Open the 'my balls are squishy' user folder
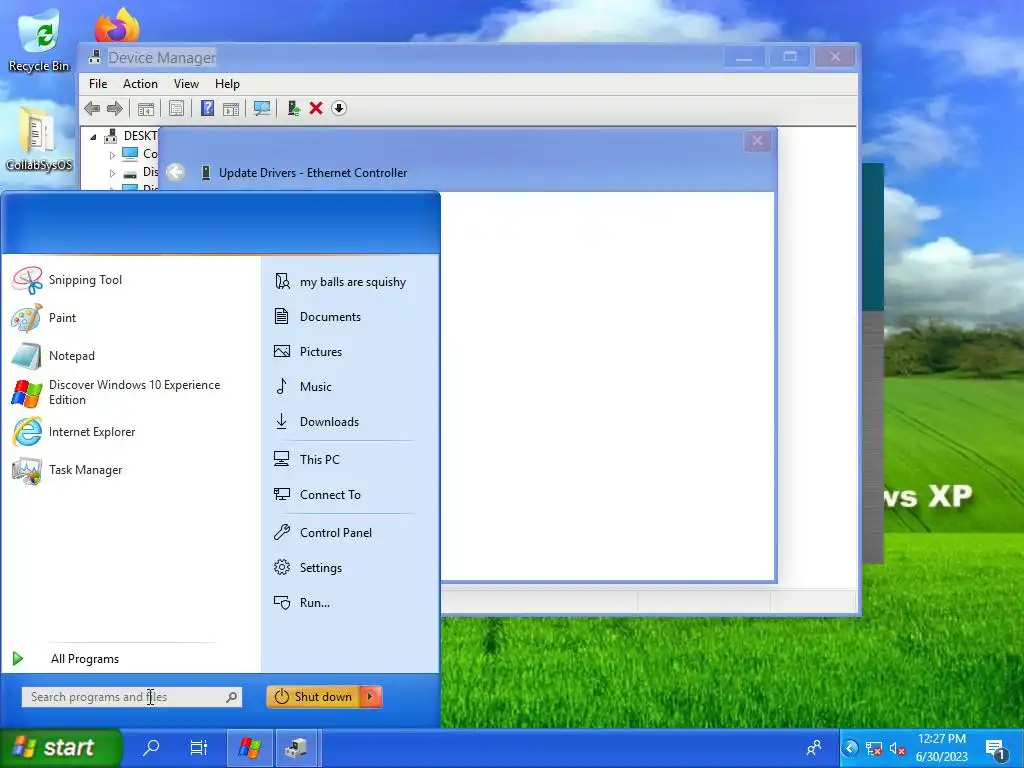The height and width of the screenshot is (768, 1024). (340, 282)
